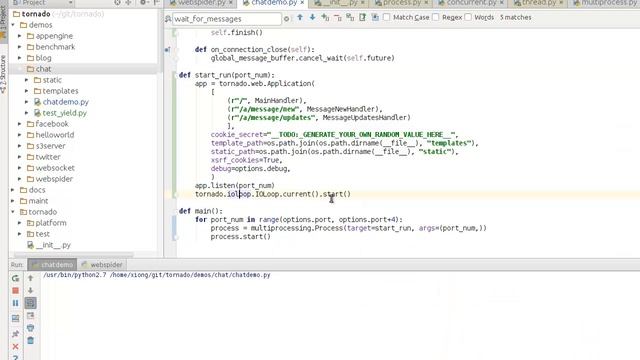Expand the blog folder arrow
Image resolution: width=640 pixels, height=360 pixels.
(x=20, y=58)
